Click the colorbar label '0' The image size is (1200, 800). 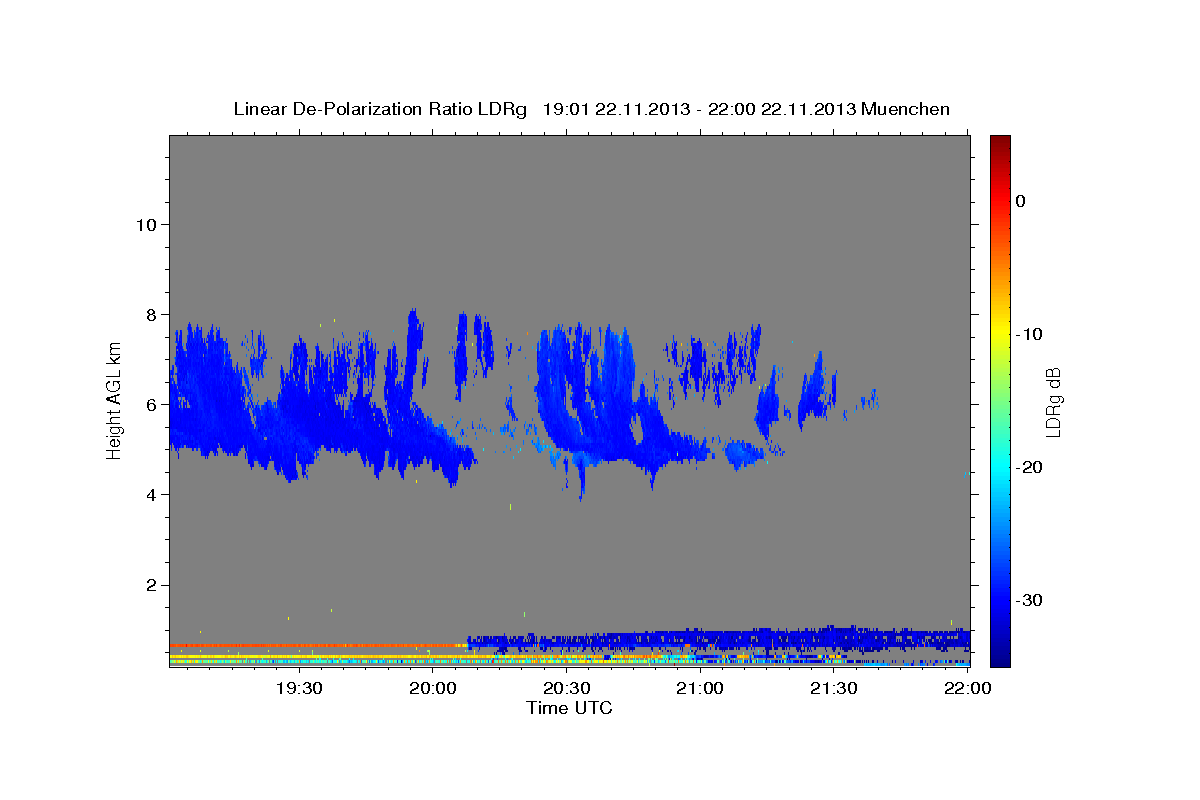[x=1020, y=201]
